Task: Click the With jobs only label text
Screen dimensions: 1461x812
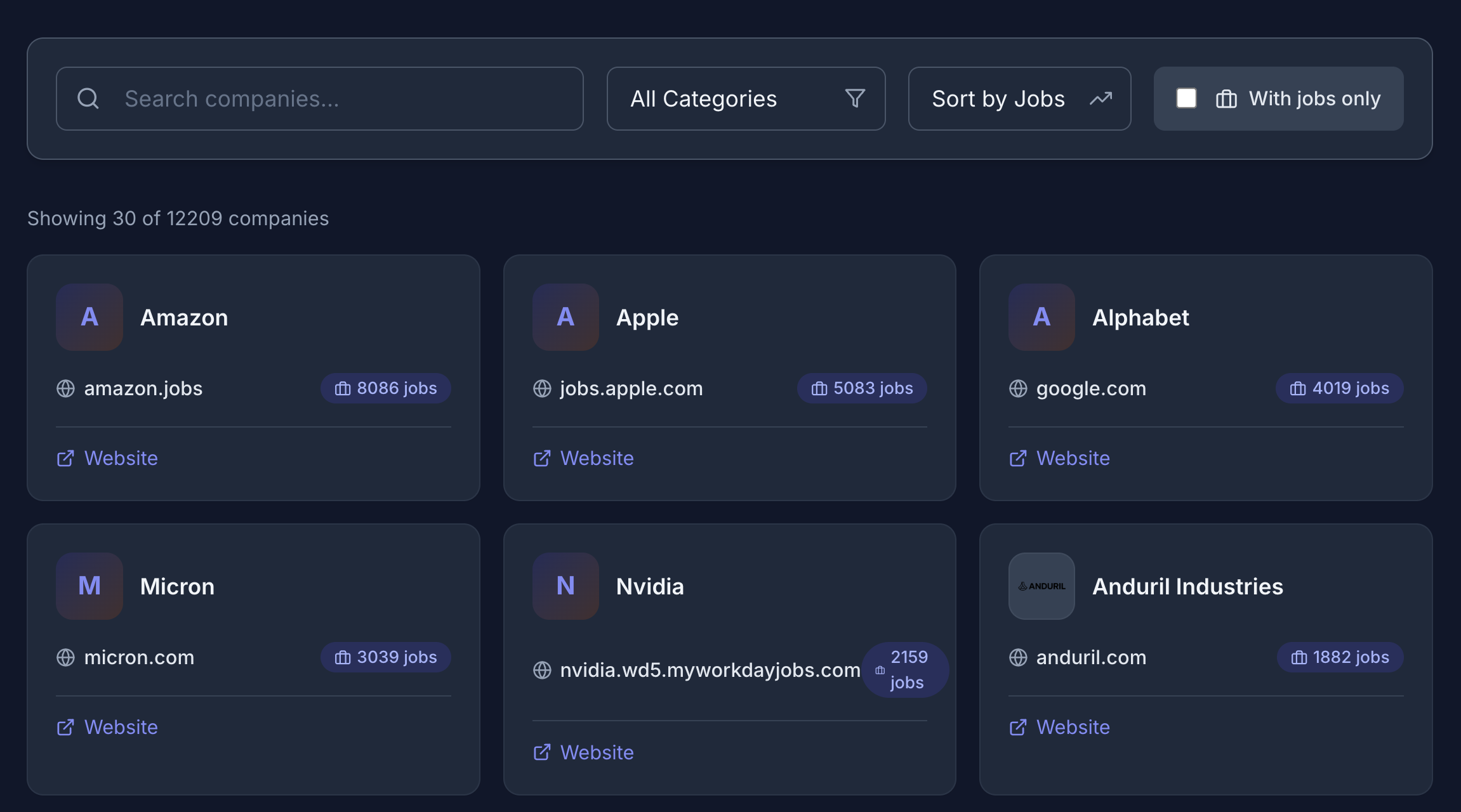Action: [1314, 98]
